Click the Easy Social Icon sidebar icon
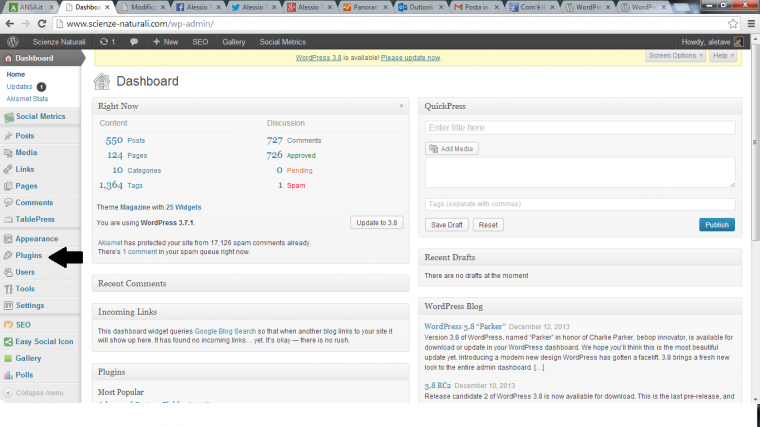Viewport: 760px width, 427px height. click(x=8, y=342)
